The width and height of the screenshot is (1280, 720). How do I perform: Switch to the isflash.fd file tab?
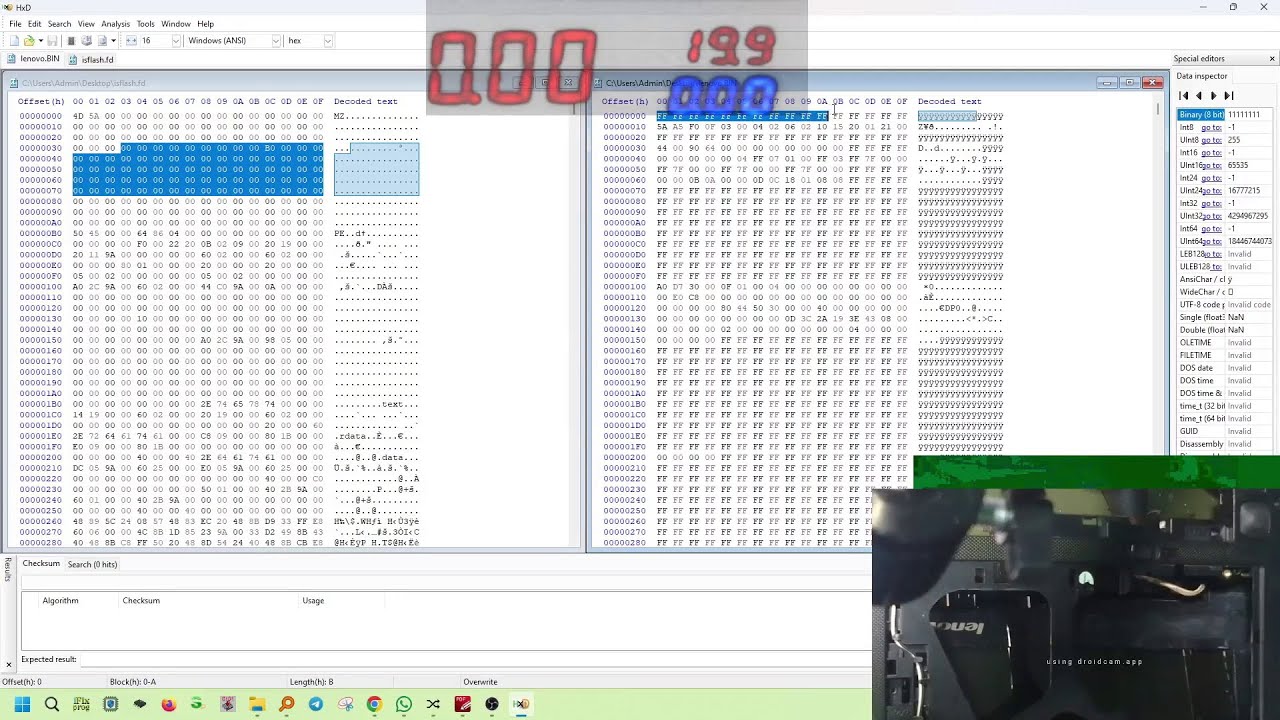tap(92, 59)
